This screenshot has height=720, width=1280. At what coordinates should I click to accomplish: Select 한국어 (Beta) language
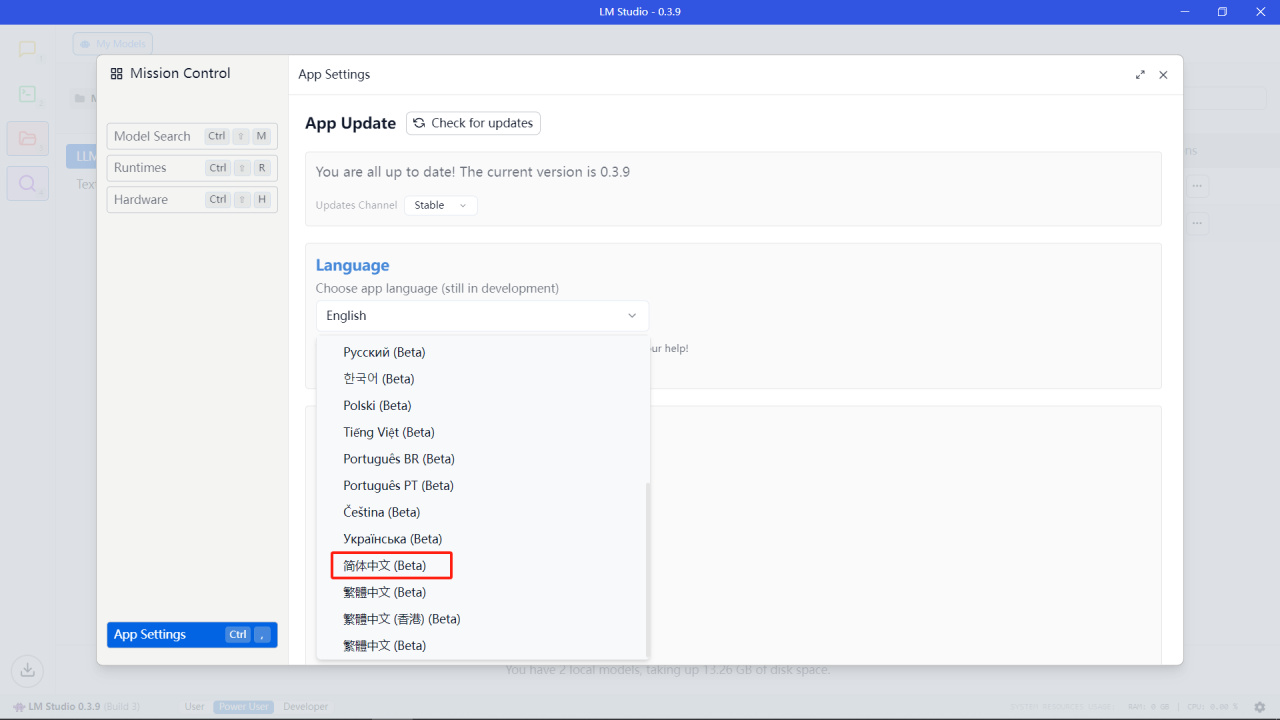(482, 379)
